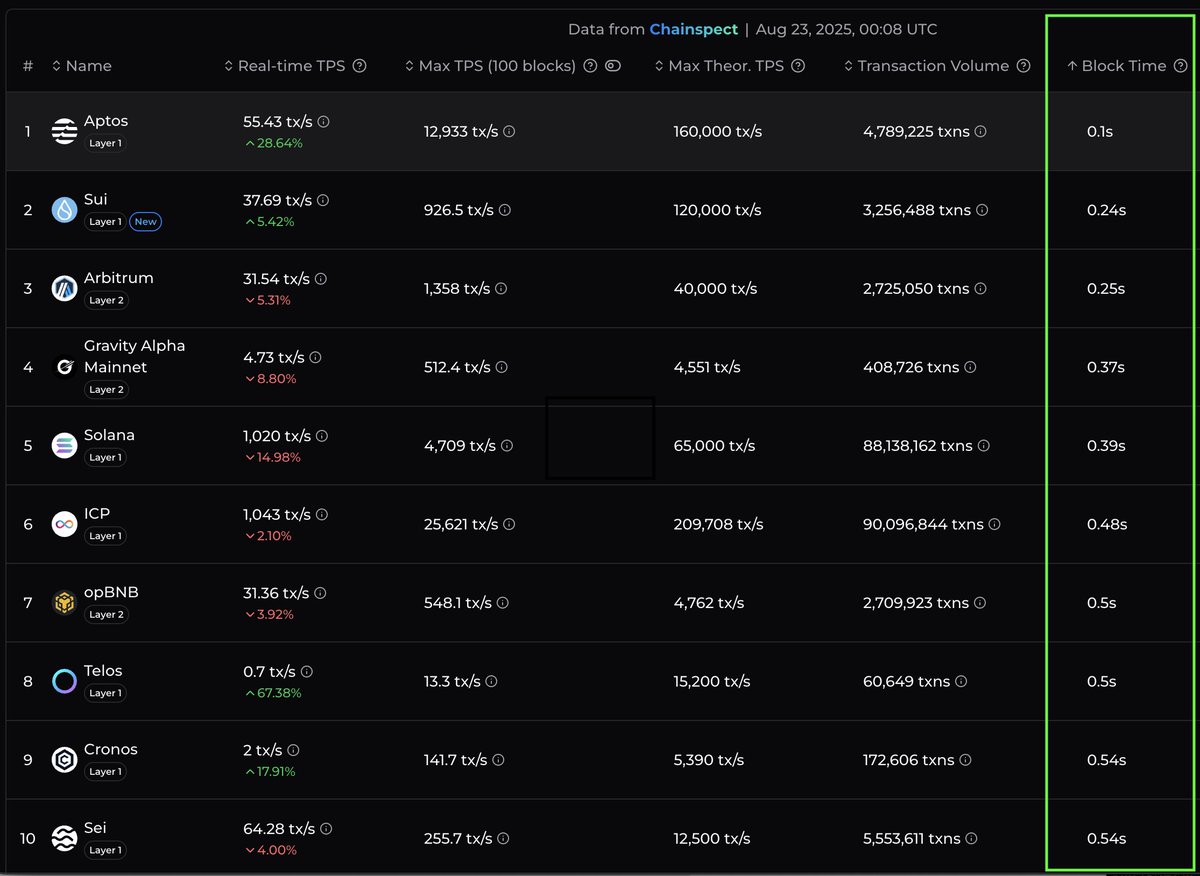Open help icon beside Max TPS (100 blocks)
This screenshot has height=876, width=1200.
click(x=590, y=66)
